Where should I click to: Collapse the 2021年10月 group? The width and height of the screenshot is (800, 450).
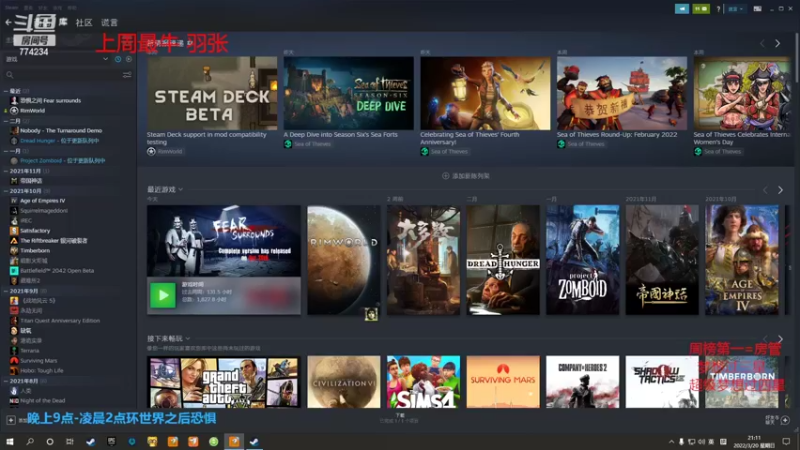click(6, 191)
